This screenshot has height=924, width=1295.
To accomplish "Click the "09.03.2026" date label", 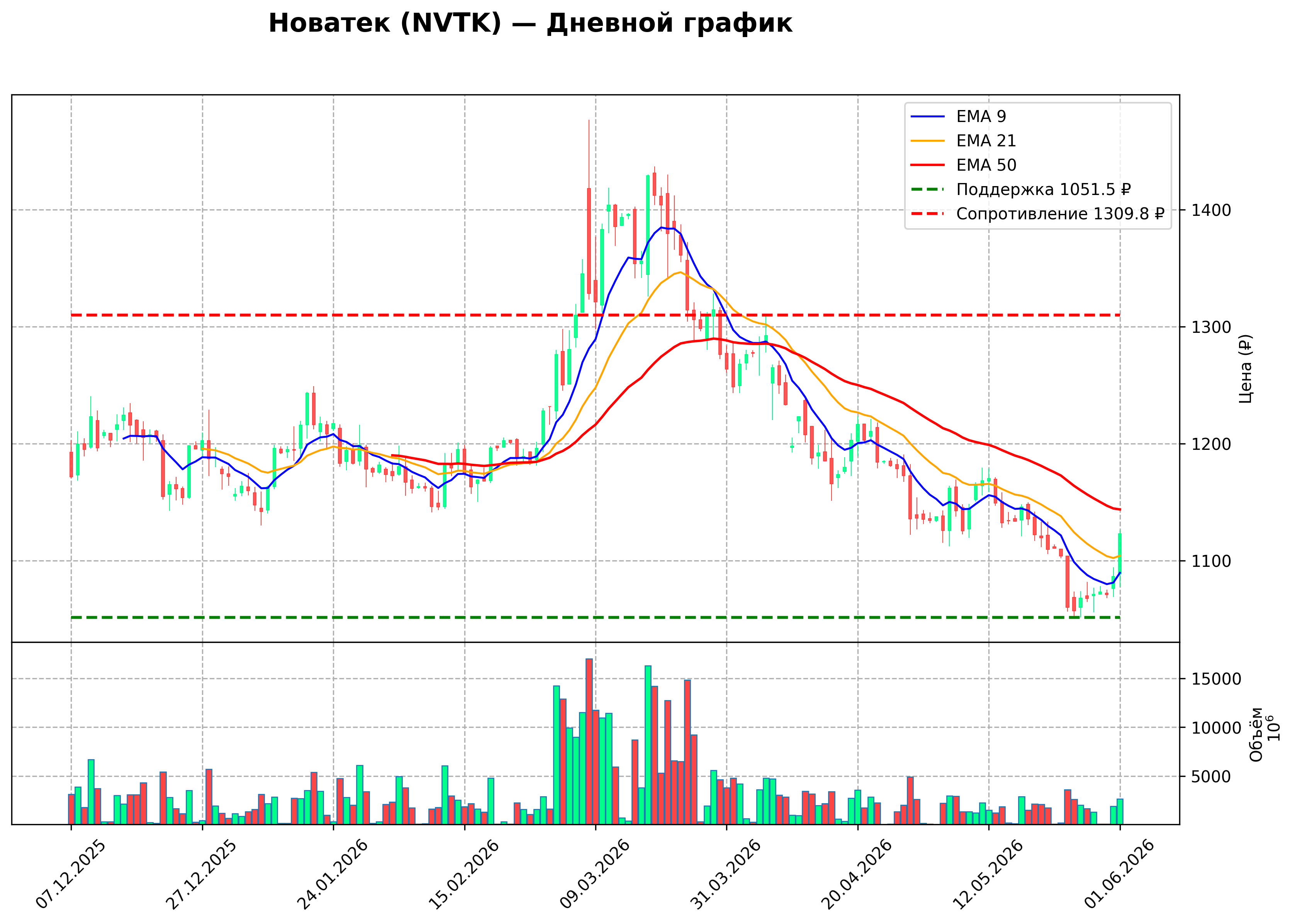I will click(594, 875).
